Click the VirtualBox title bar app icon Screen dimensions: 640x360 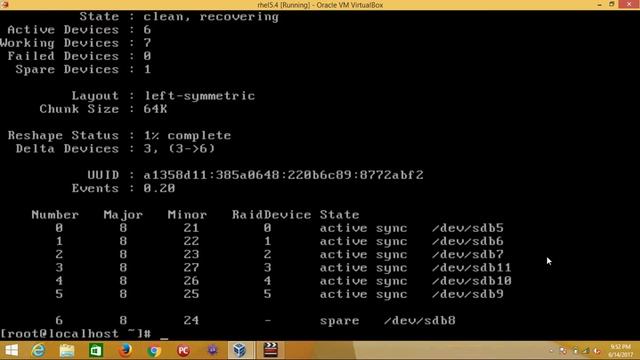click(x=5, y=4)
